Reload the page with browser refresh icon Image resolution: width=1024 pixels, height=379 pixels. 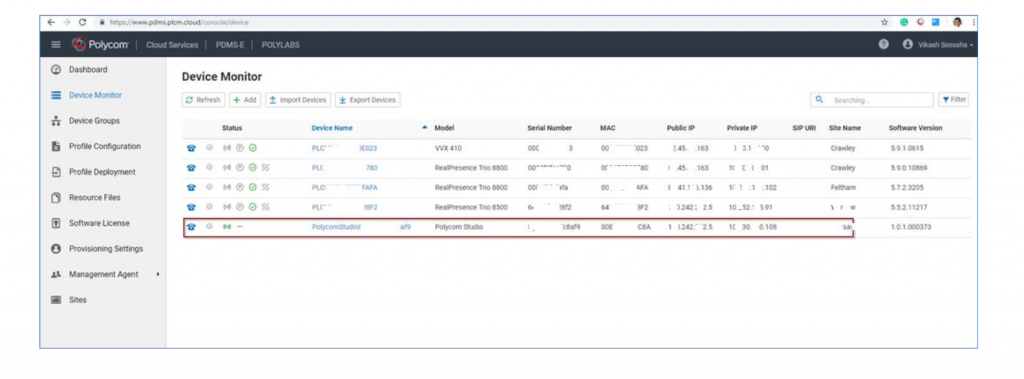[82, 22]
